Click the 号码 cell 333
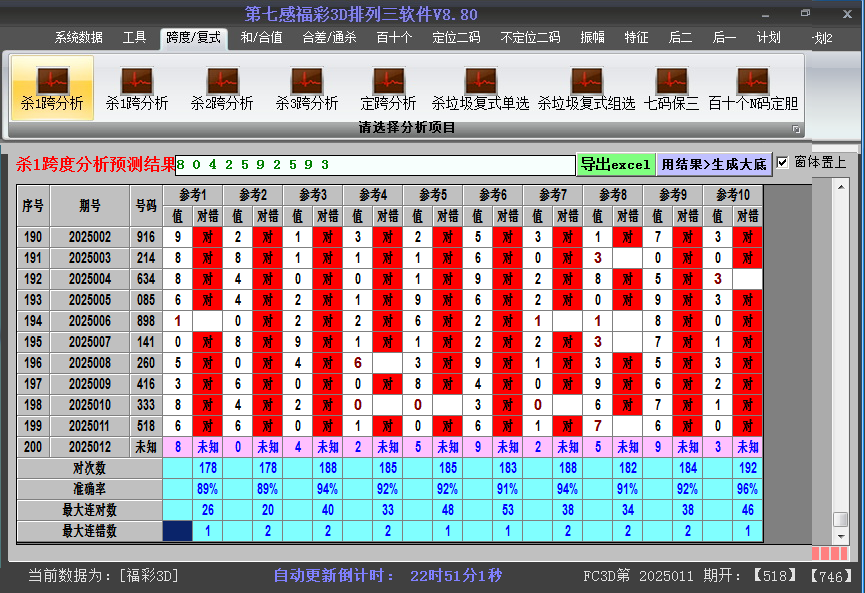This screenshot has width=865, height=593. (146, 405)
